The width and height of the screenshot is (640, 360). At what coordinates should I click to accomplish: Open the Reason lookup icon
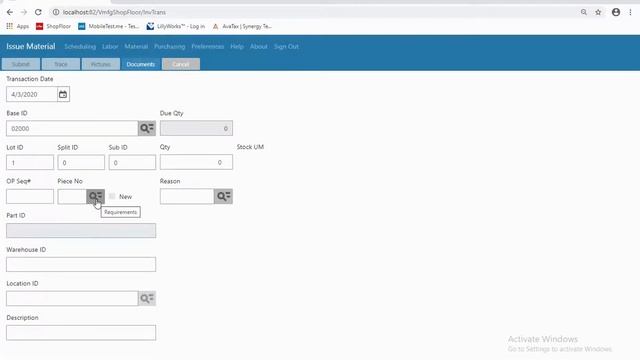pos(223,196)
